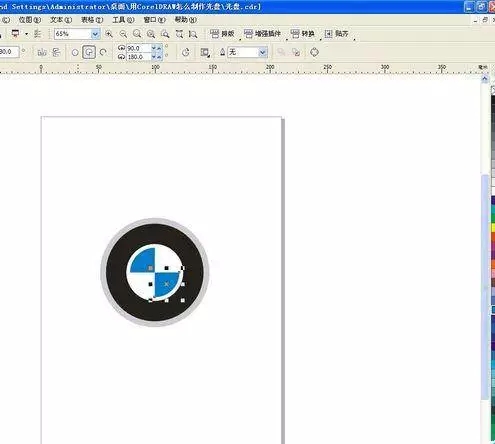Pick the yellow swatch in color palette

pyautogui.click(x=493, y=228)
